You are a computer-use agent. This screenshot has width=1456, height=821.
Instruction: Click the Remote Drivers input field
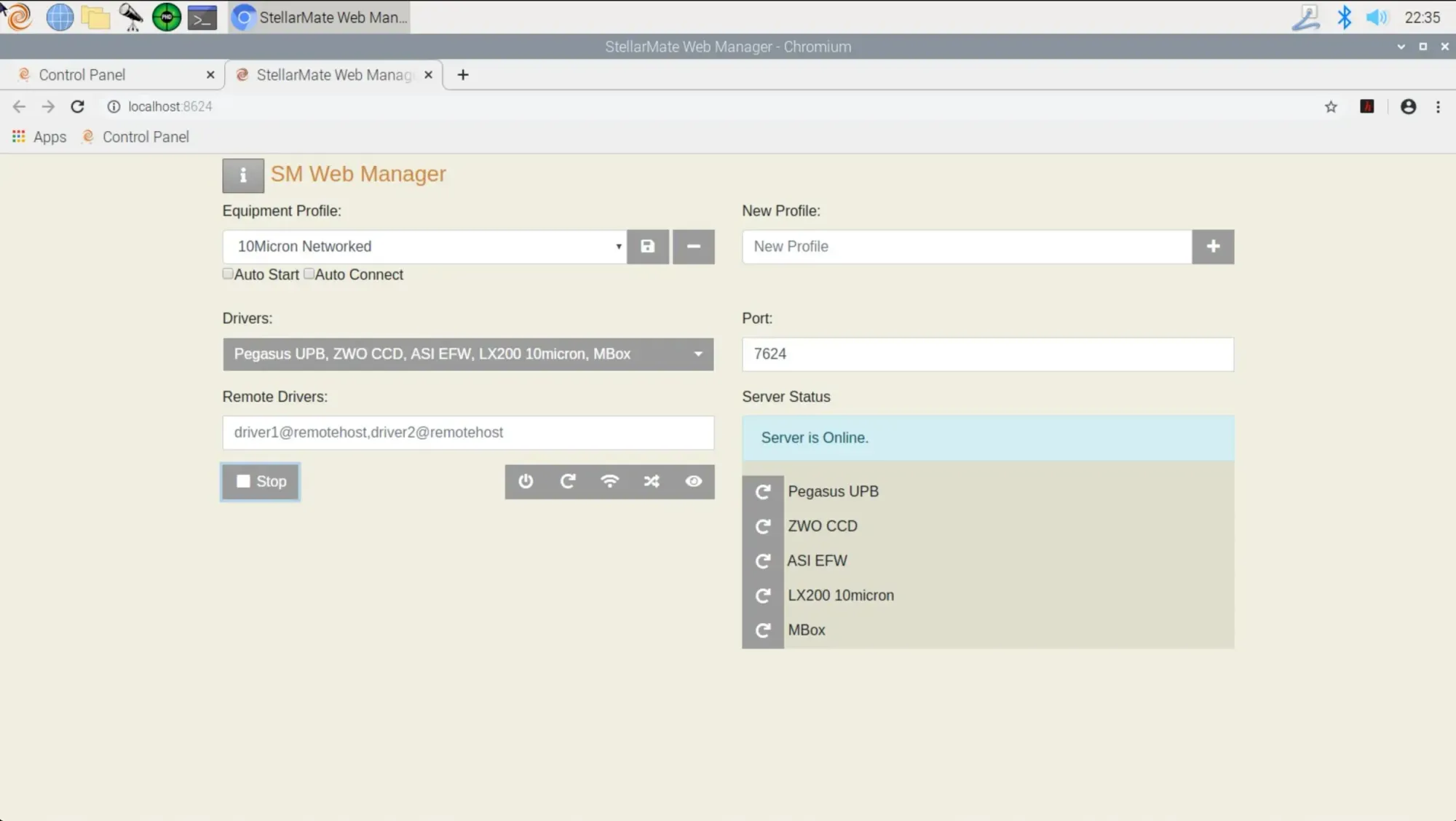(x=467, y=433)
